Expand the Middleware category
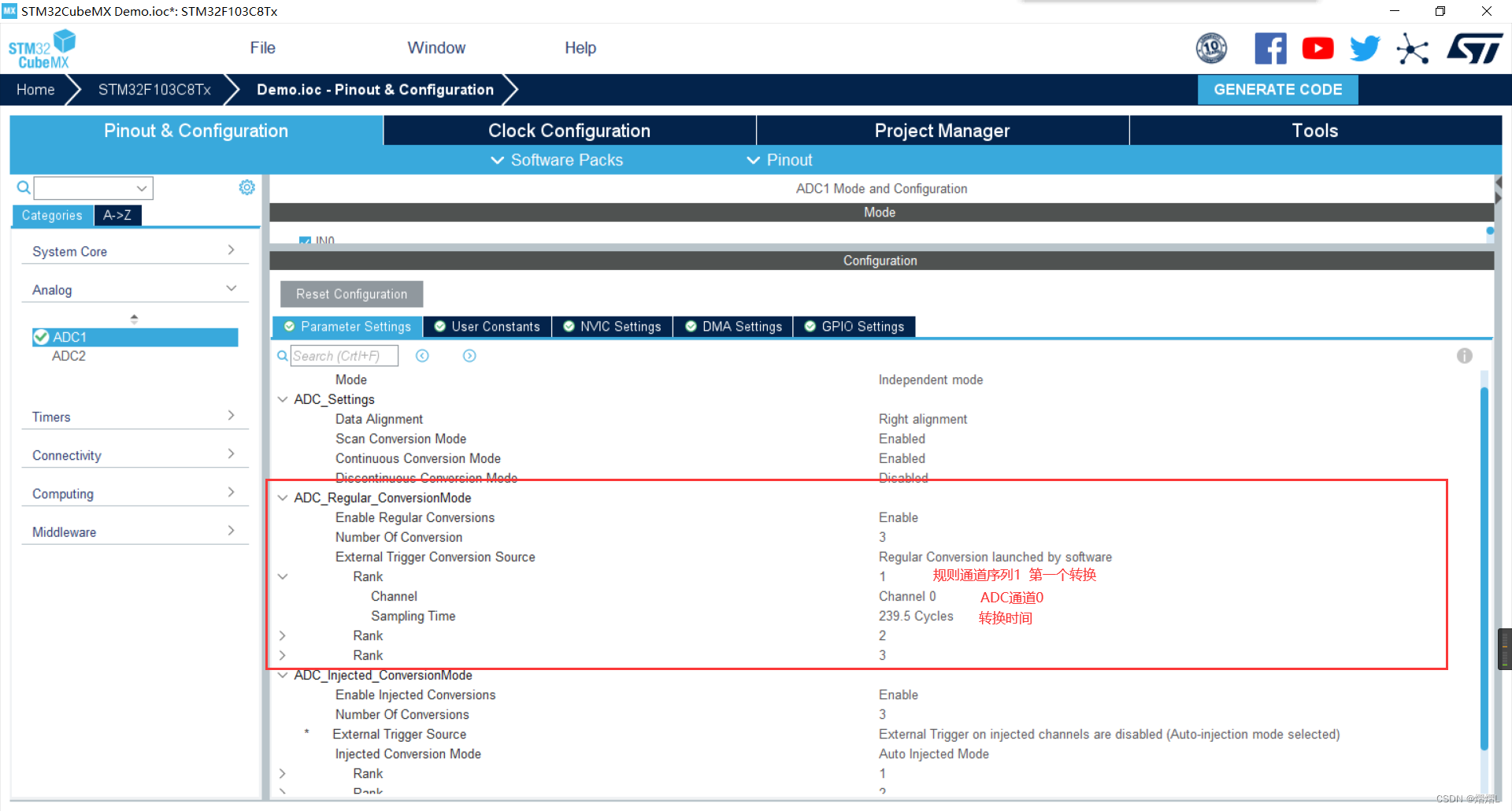The width and height of the screenshot is (1512, 811). point(231,531)
